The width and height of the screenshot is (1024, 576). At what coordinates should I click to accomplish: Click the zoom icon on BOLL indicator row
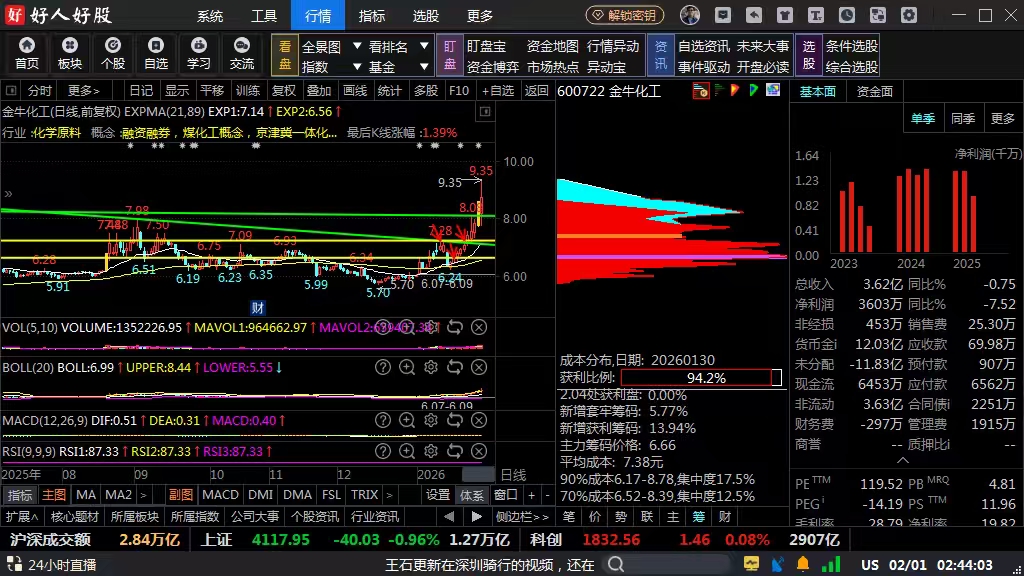(407, 367)
